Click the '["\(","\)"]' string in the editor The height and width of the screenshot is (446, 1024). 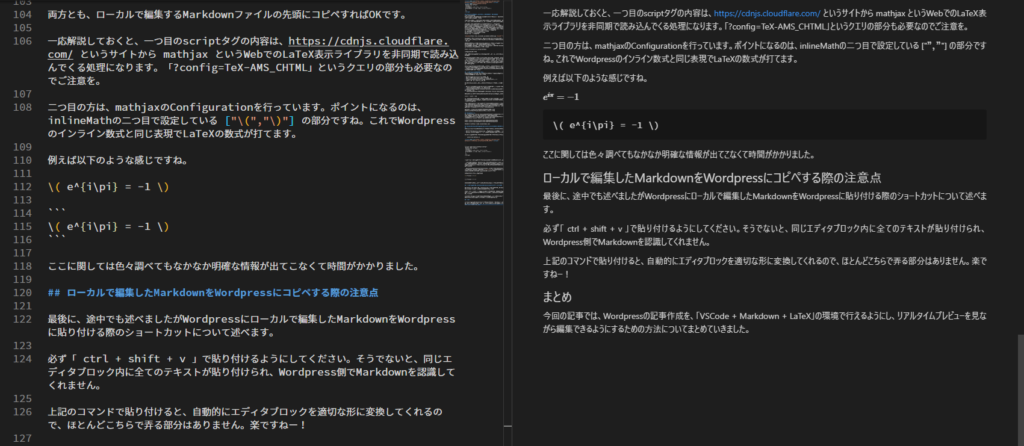click(259, 121)
